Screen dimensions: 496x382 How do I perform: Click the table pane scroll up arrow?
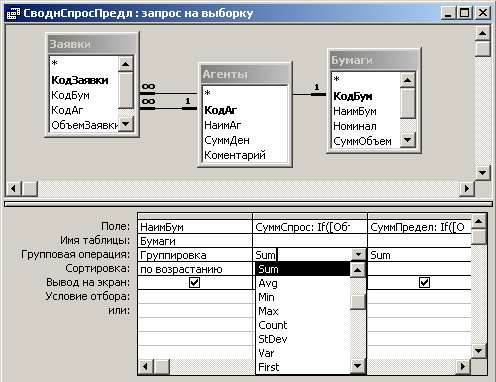pos(483,33)
